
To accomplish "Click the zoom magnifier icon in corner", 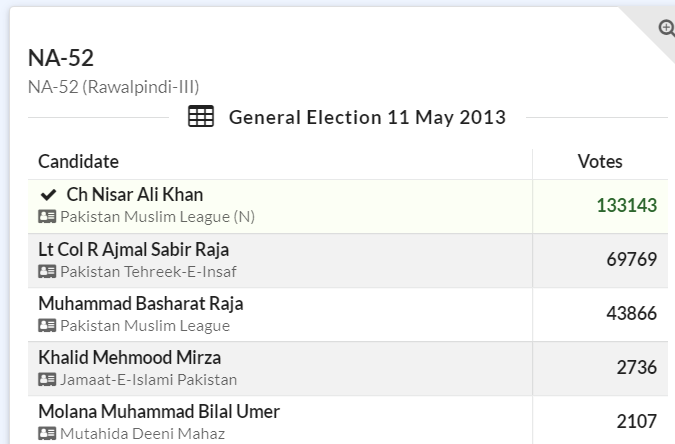I will [x=666, y=28].
